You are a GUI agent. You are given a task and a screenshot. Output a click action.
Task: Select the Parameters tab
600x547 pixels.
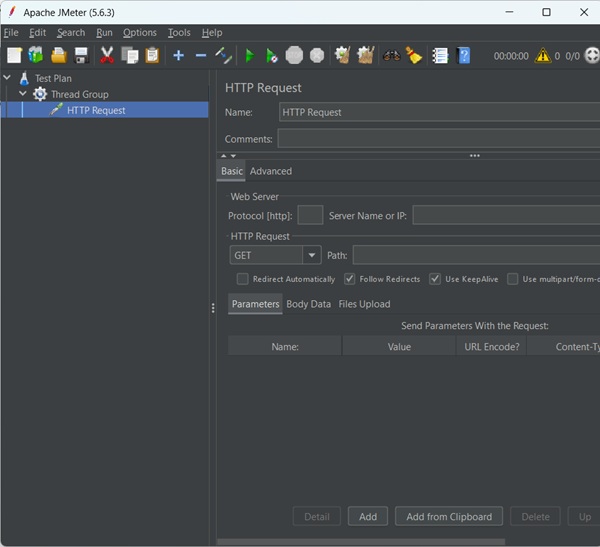tap(255, 304)
